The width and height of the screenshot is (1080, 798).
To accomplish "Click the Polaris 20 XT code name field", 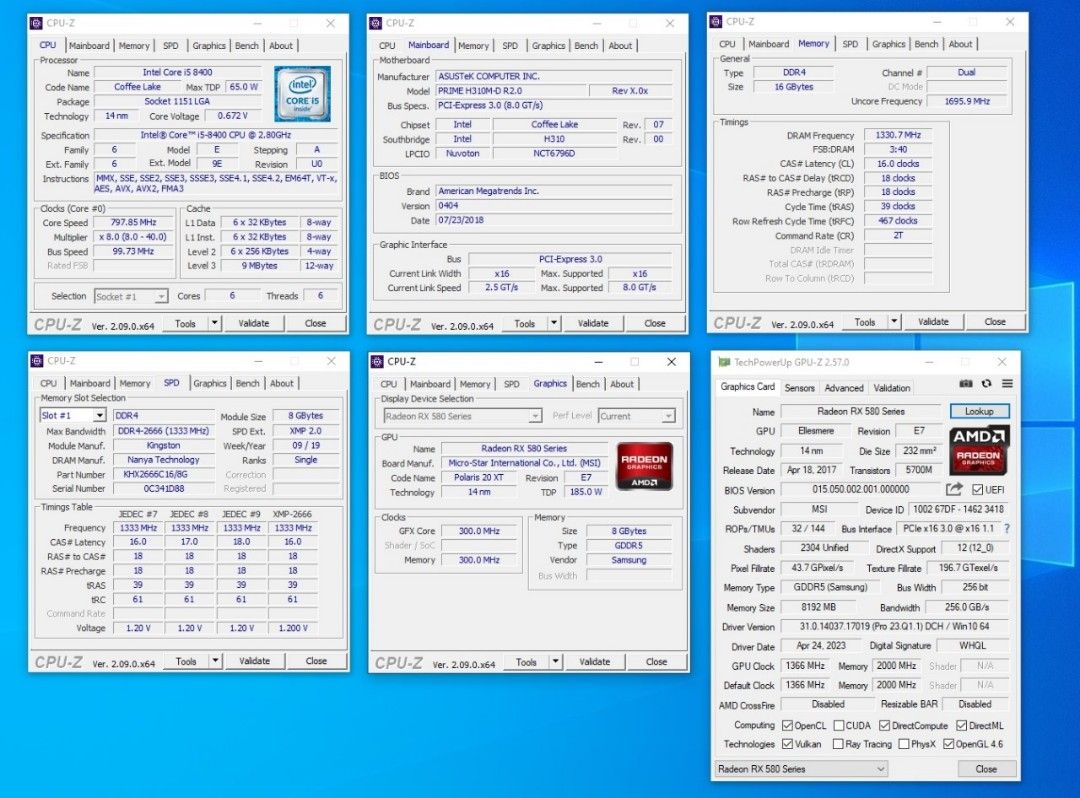I will point(479,477).
